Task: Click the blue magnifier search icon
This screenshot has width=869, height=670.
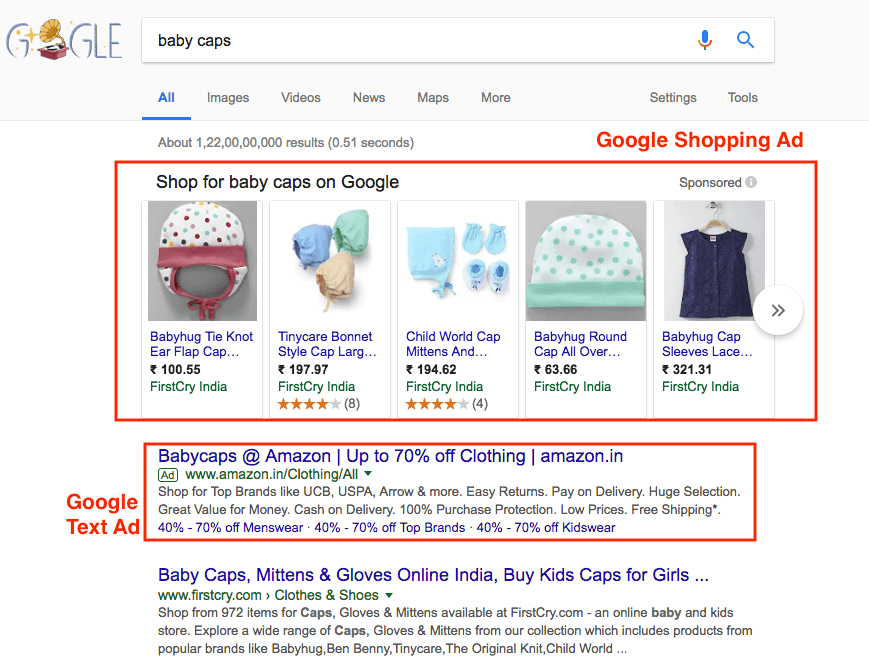Action: pyautogui.click(x=745, y=40)
